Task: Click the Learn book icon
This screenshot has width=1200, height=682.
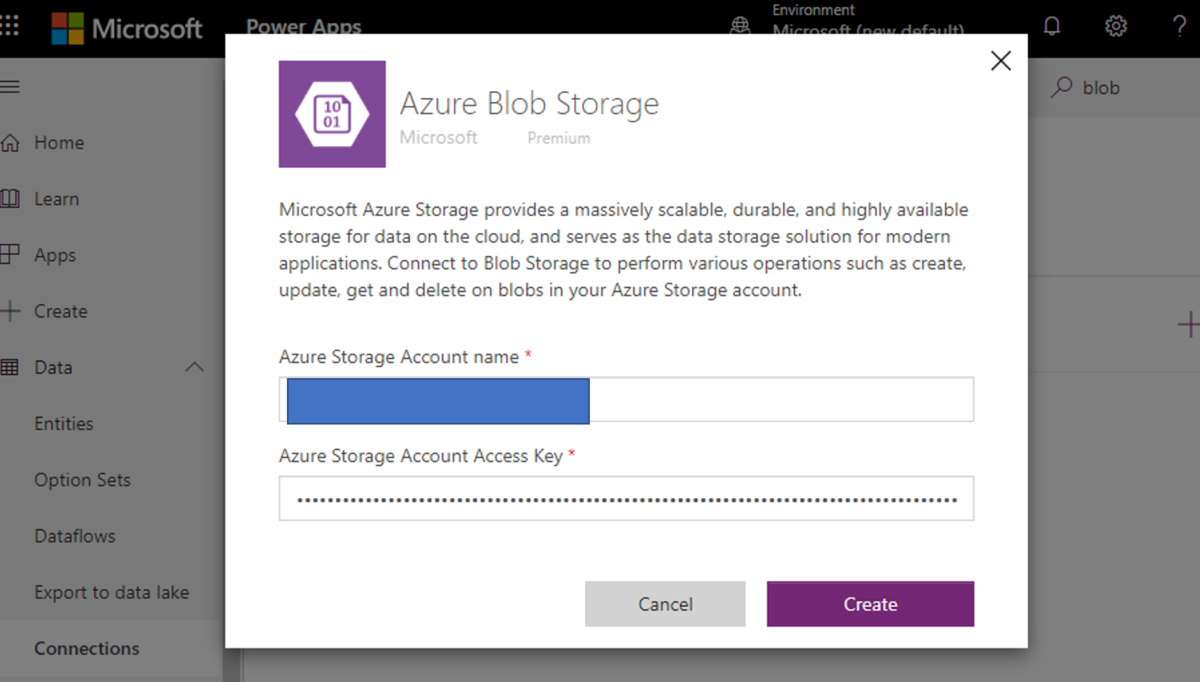Action: point(10,199)
